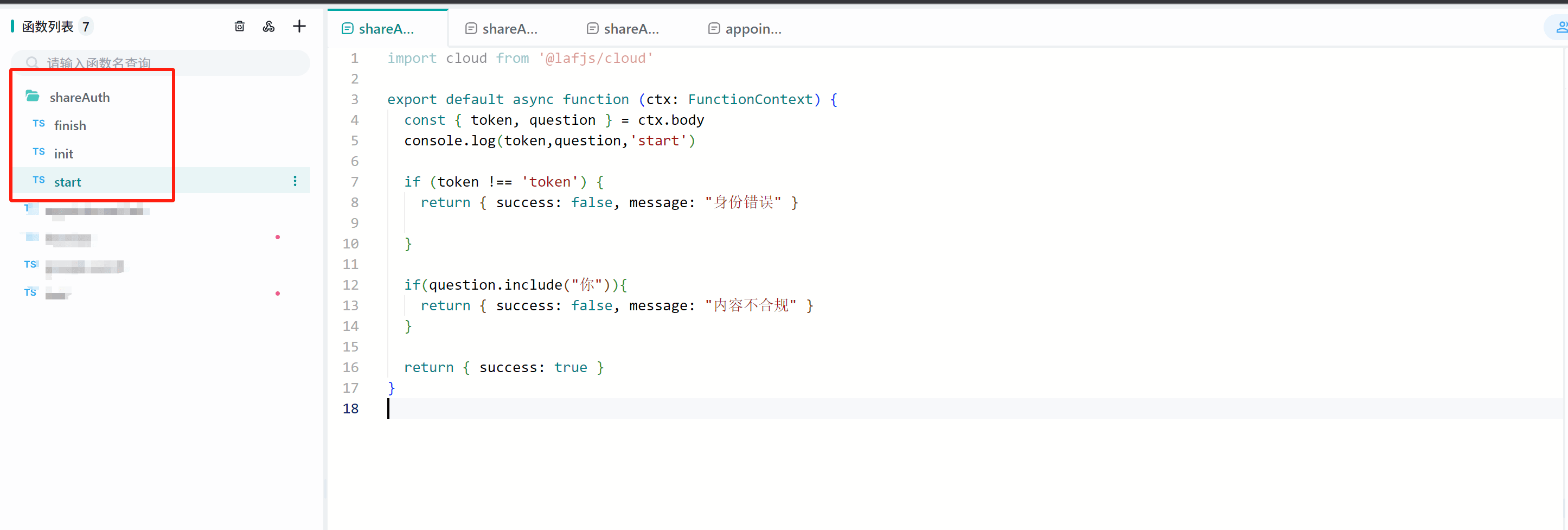Click the webhook trigger icon
Image resolution: width=1568 pixels, height=530 pixels.
pyautogui.click(x=268, y=26)
